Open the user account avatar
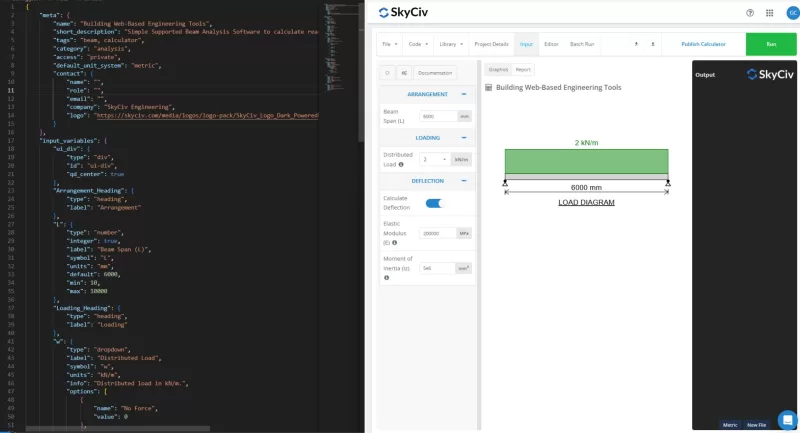 click(x=792, y=13)
